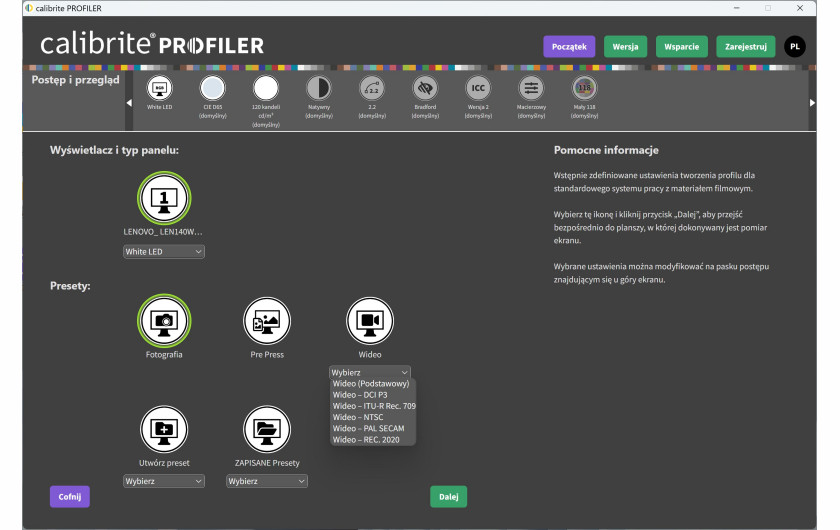Viewport: 840px width, 530px height.
Task: Open the 120 kandeli luminance step icon
Action: pyautogui.click(x=266, y=88)
